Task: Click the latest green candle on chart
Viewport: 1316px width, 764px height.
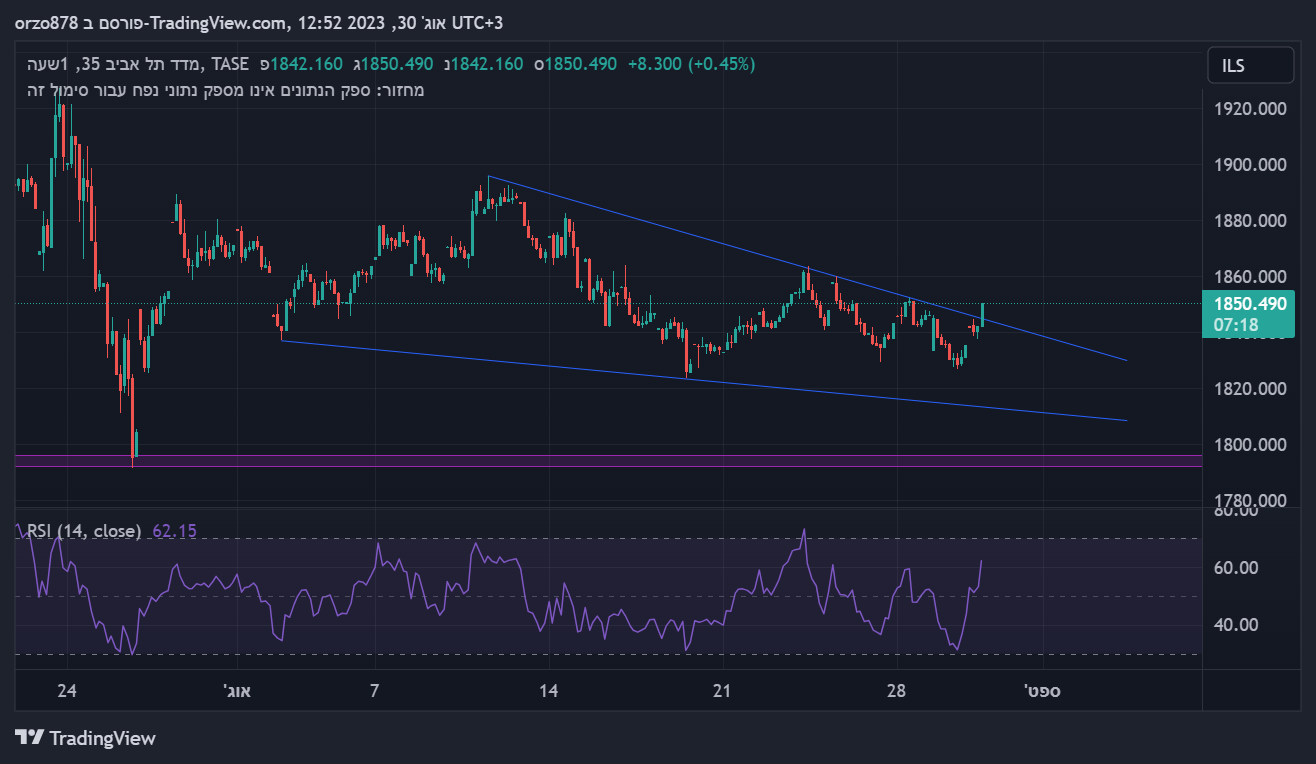Action: coord(983,314)
